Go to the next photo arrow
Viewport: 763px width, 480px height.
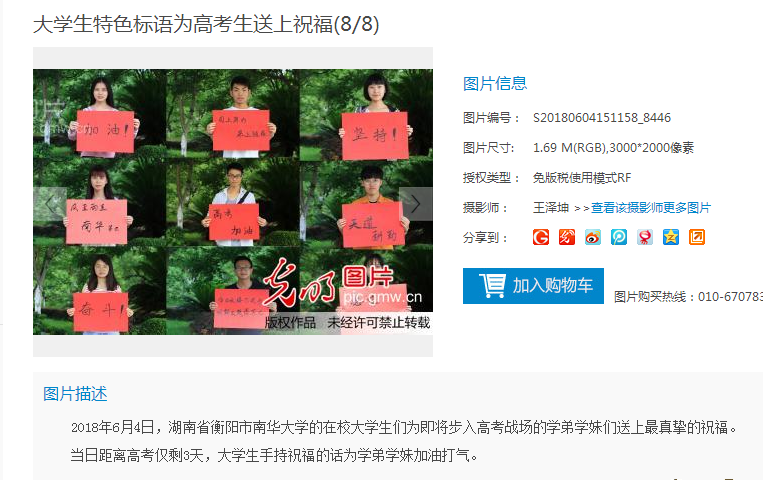tap(416, 204)
